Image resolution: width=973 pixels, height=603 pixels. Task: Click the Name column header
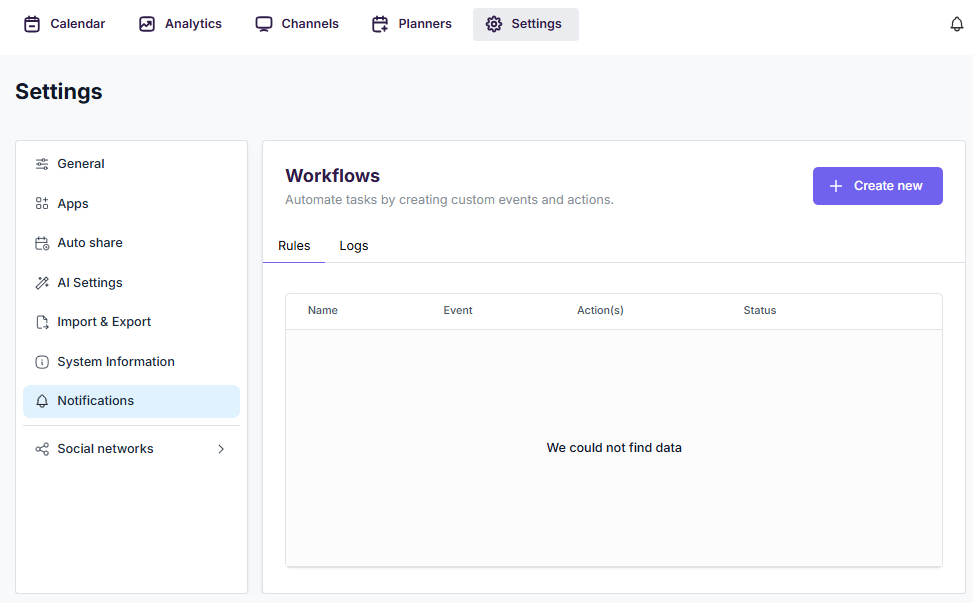(x=323, y=311)
